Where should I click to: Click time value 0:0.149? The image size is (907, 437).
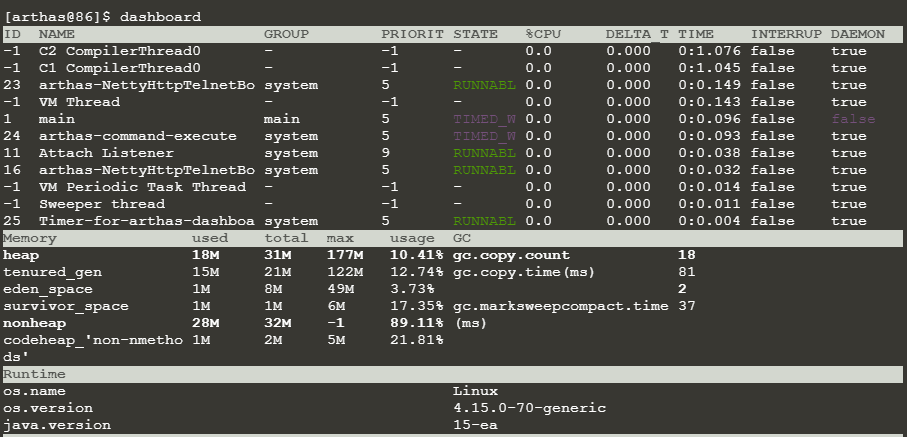709,85
